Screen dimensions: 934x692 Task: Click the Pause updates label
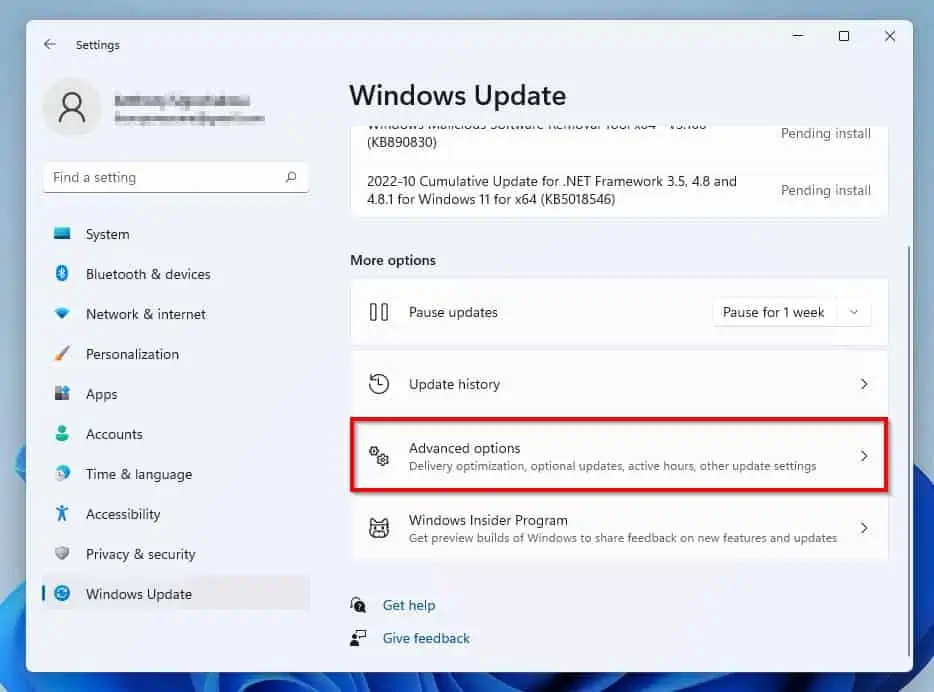coord(453,312)
